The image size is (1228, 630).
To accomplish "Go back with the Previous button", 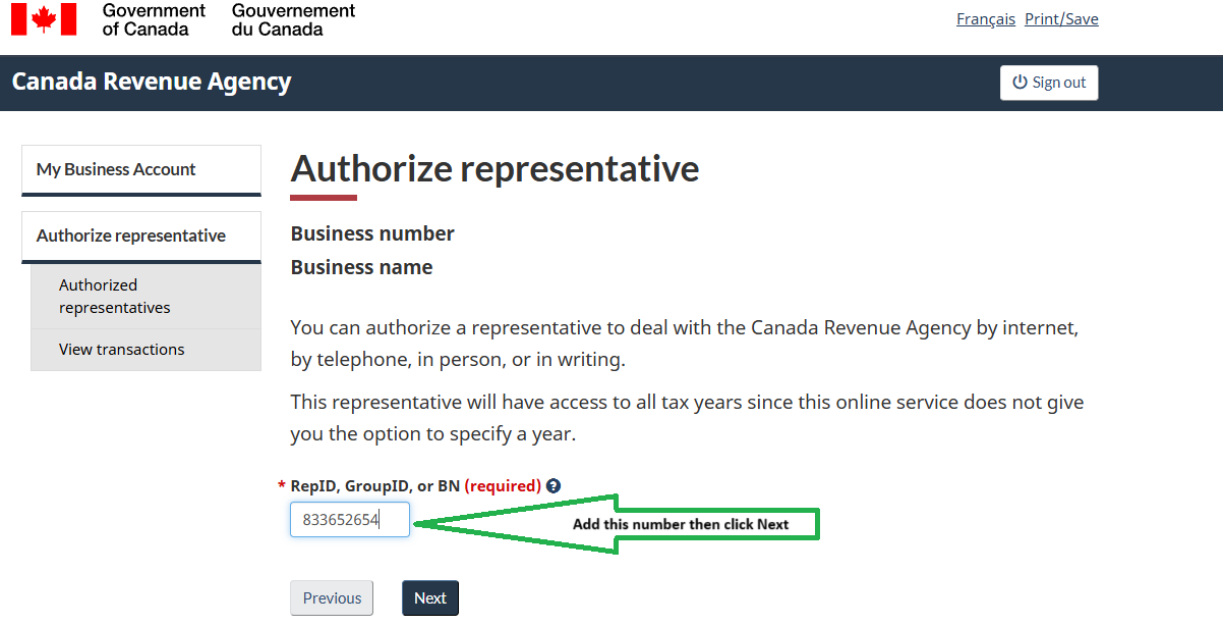I will 332,598.
